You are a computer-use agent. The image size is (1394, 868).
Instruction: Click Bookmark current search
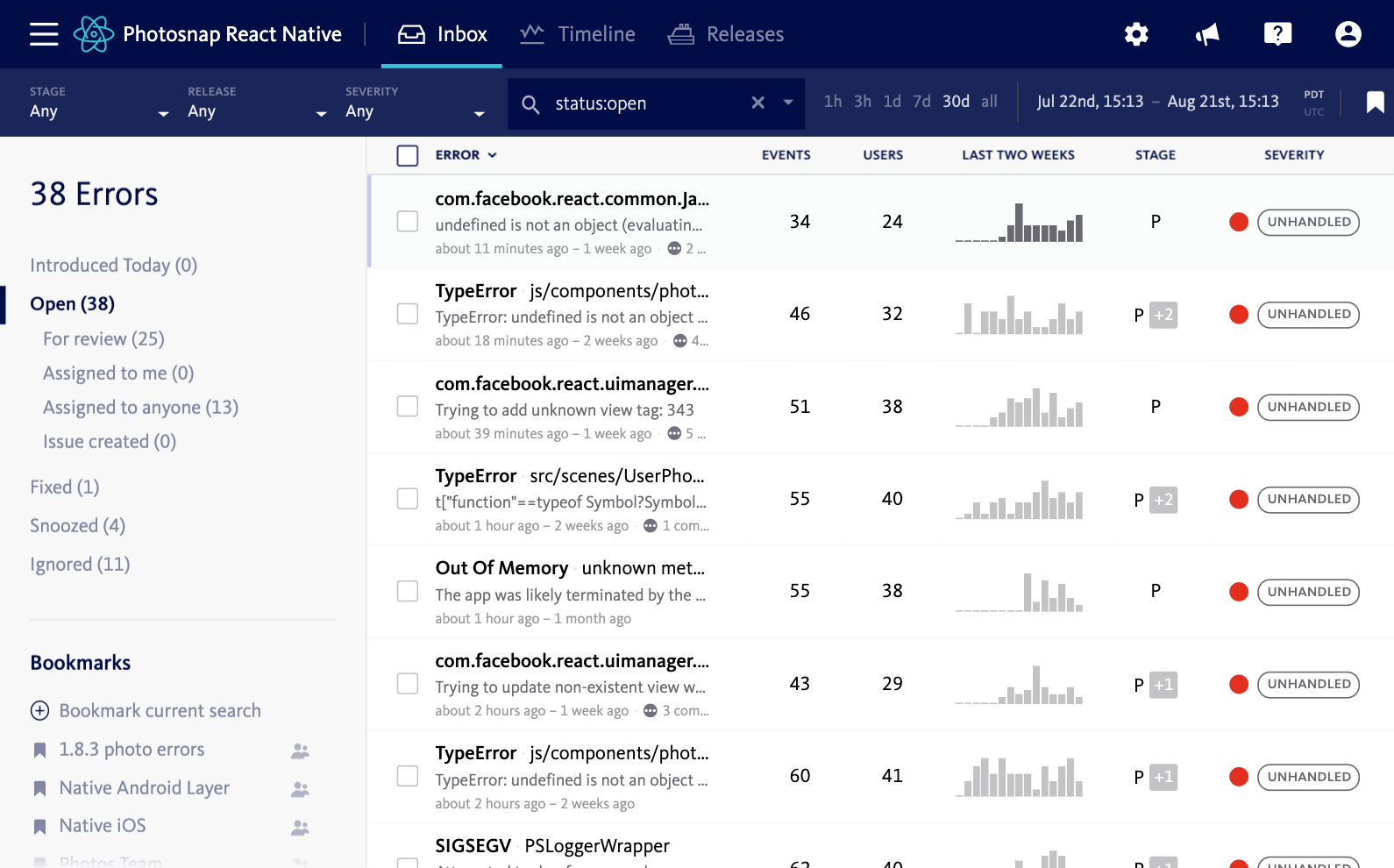(160, 710)
